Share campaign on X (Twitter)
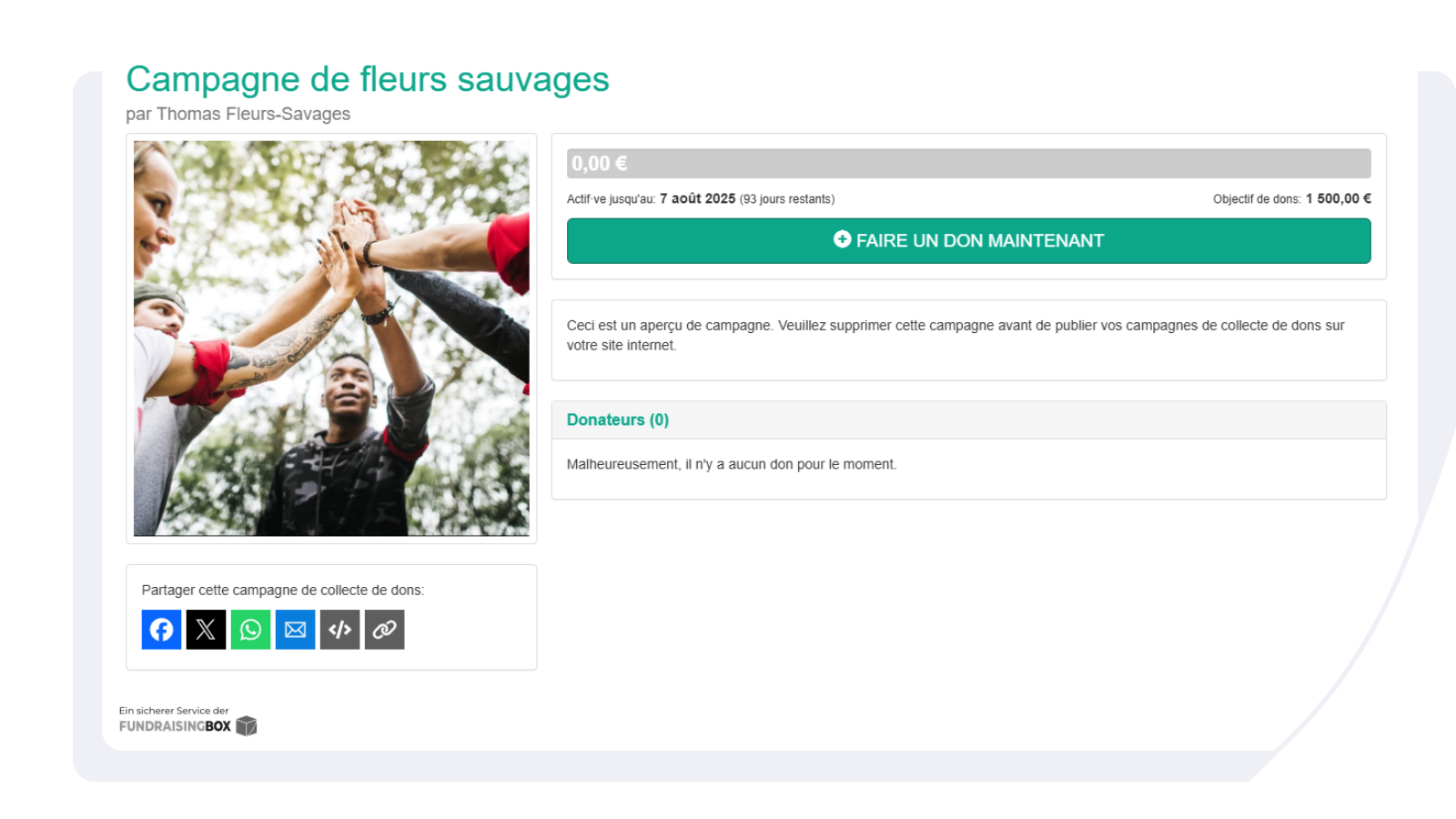The image size is (1456, 819). tap(206, 630)
